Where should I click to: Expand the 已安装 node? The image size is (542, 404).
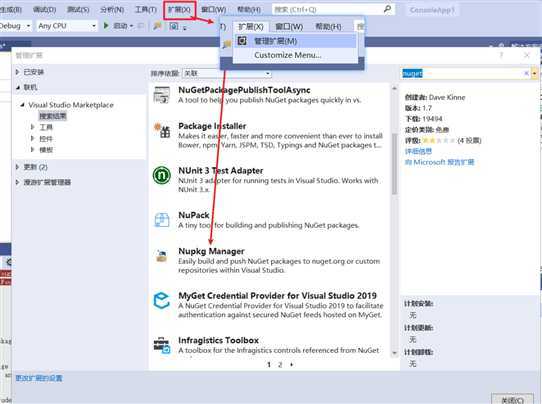pyautogui.click(x=17, y=72)
